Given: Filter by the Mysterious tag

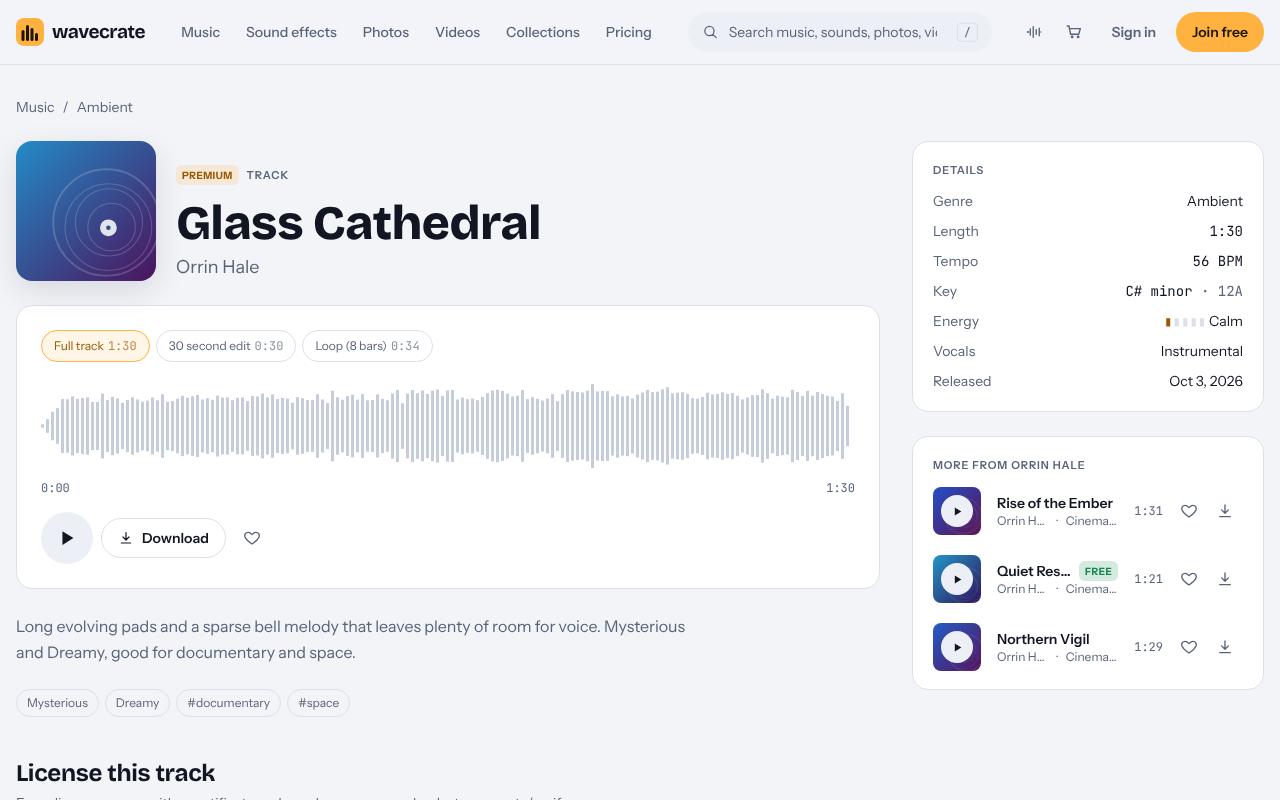Looking at the screenshot, I should click(57, 703).
